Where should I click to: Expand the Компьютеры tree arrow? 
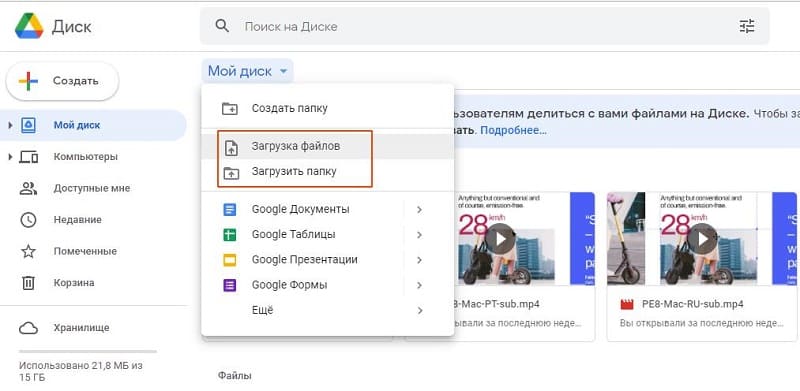10,157
